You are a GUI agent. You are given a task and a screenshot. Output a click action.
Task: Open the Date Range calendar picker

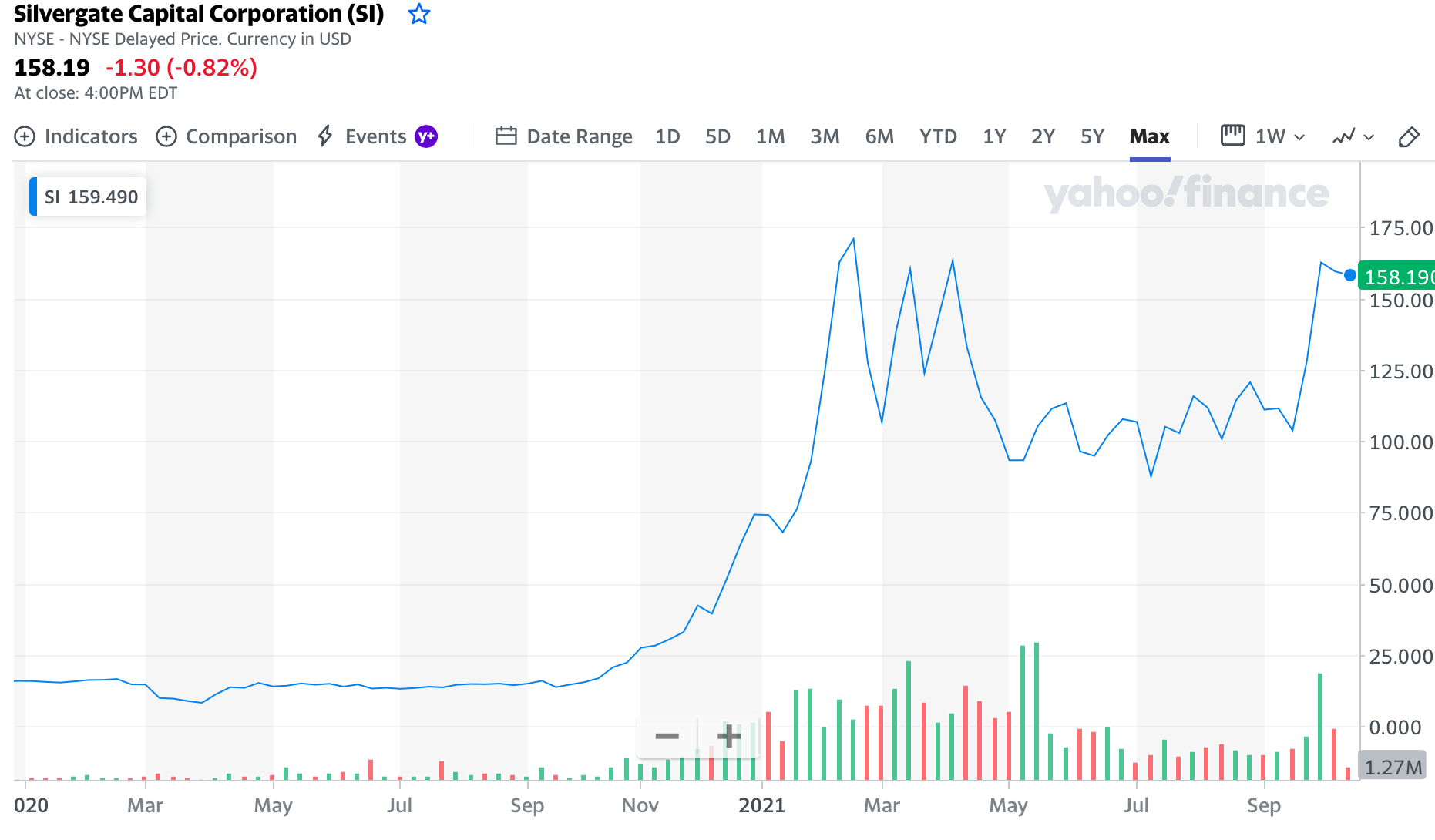(x=563, y=136)
